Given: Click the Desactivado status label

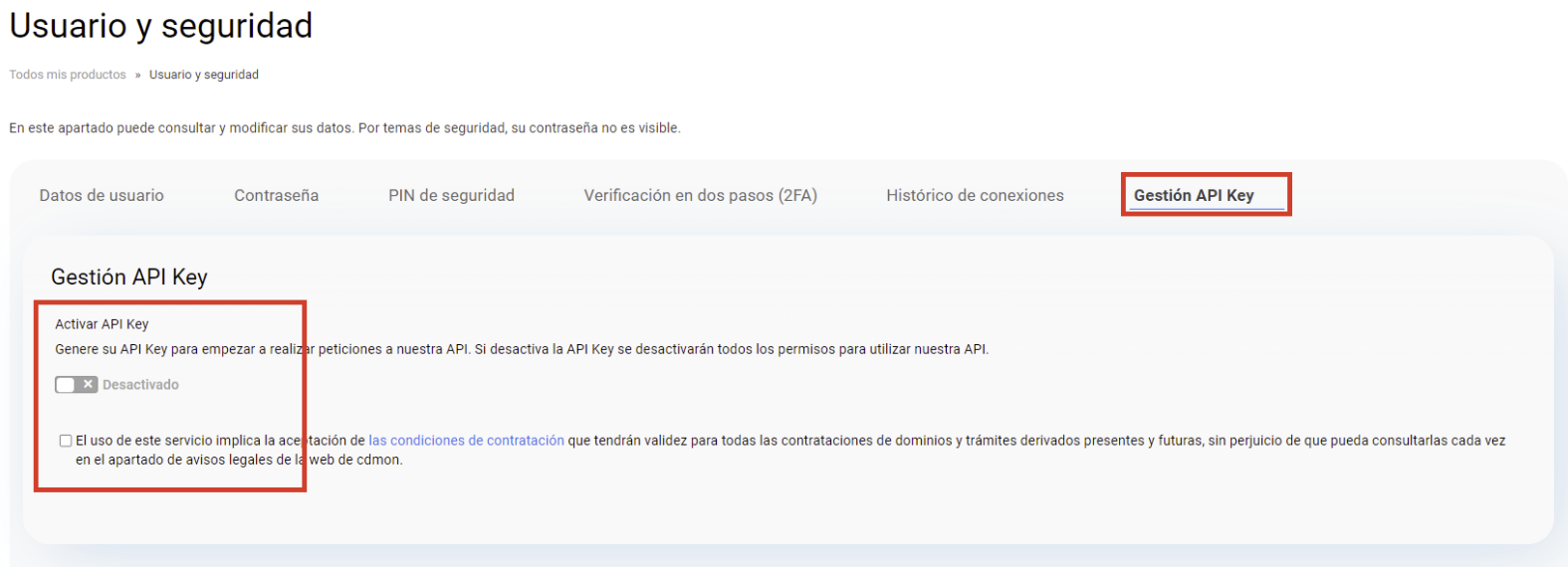Looking at the screenshot, I should (x=140, y=385).
